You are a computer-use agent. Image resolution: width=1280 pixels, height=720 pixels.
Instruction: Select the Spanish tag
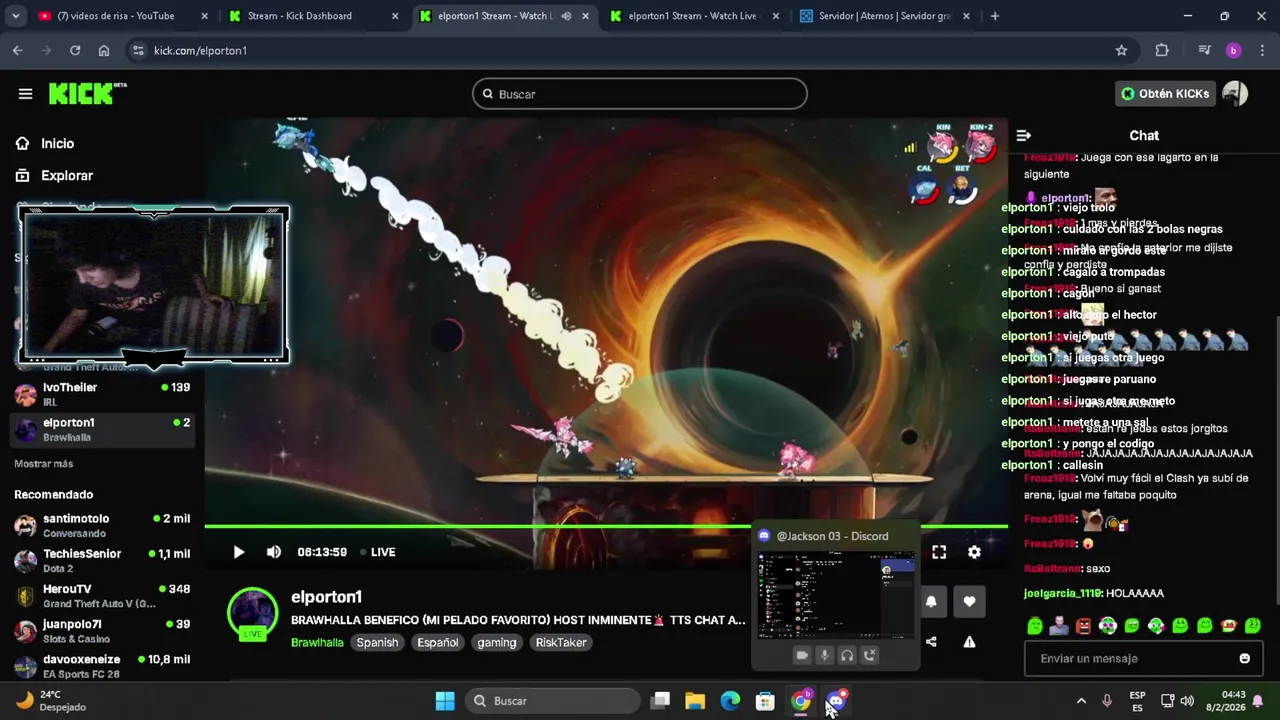tap(377, 642)
